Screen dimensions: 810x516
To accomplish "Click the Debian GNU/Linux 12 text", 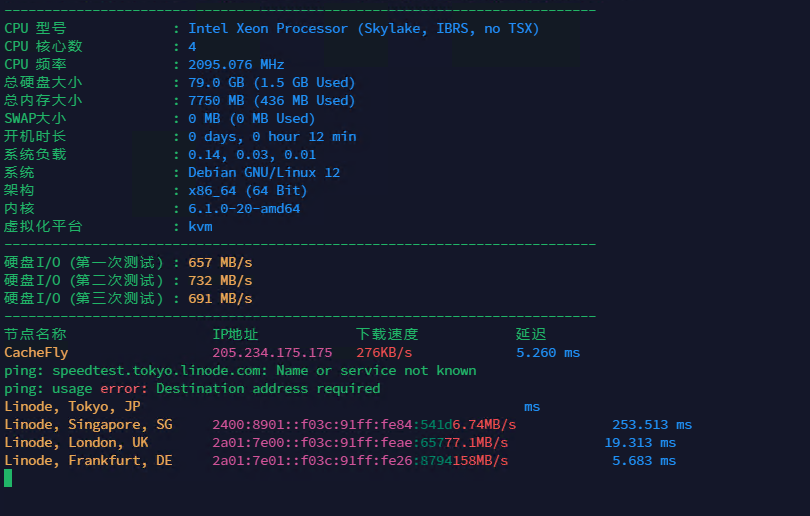I will click(x=264, y=173).
